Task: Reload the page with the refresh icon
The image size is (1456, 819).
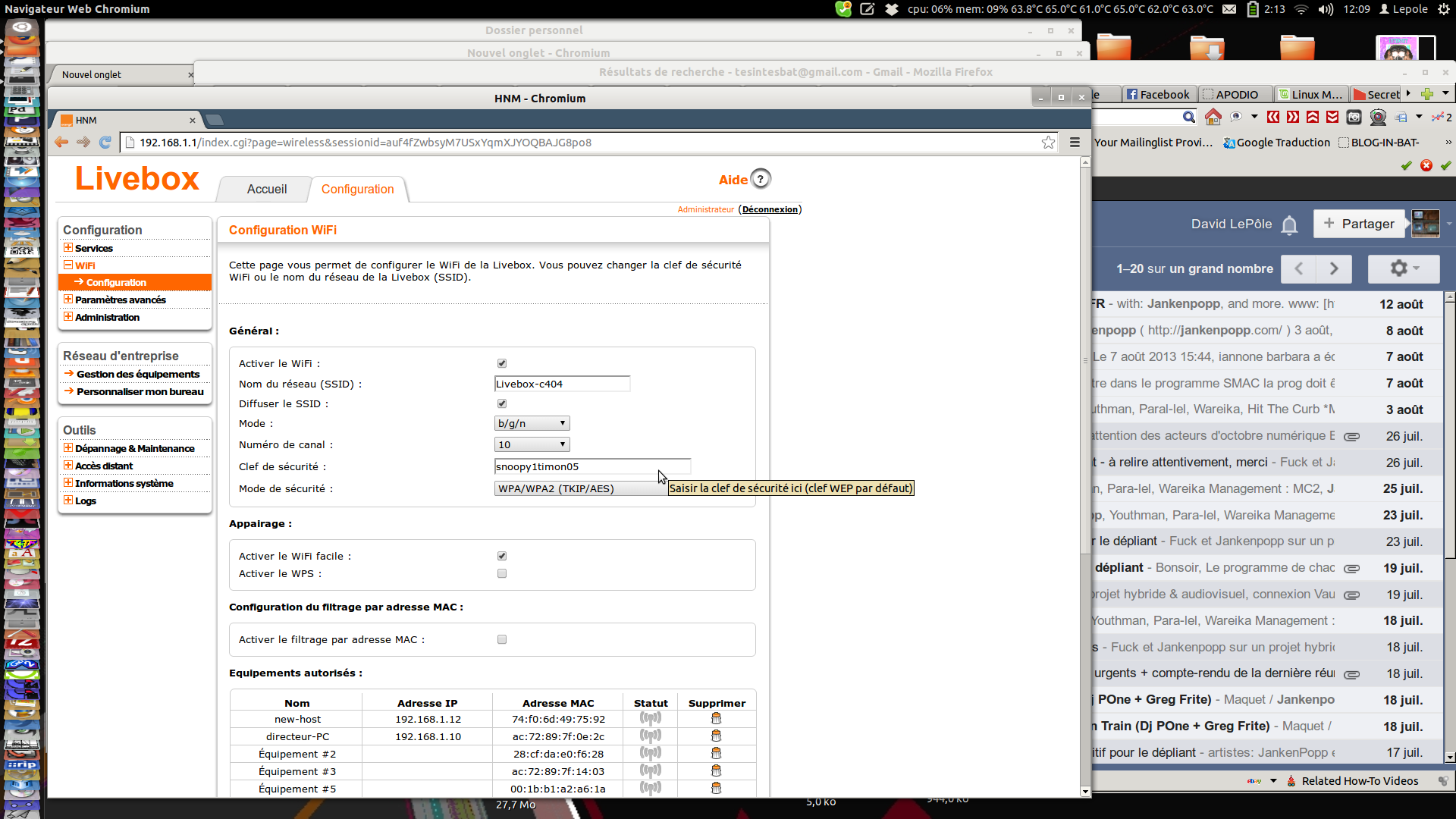Action: click(105, 142)
